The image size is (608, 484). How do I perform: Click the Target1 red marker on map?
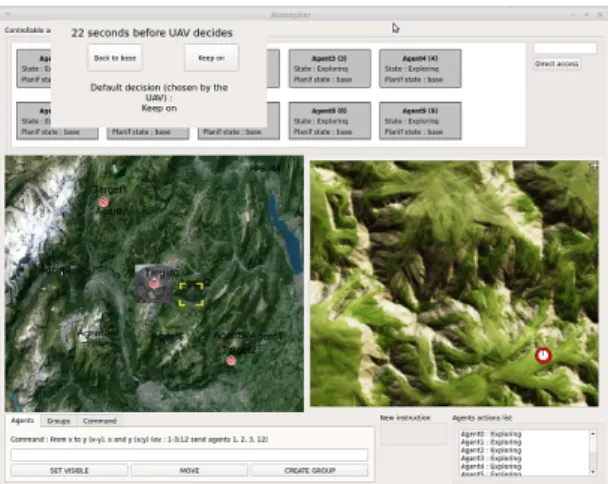point(103,202)
